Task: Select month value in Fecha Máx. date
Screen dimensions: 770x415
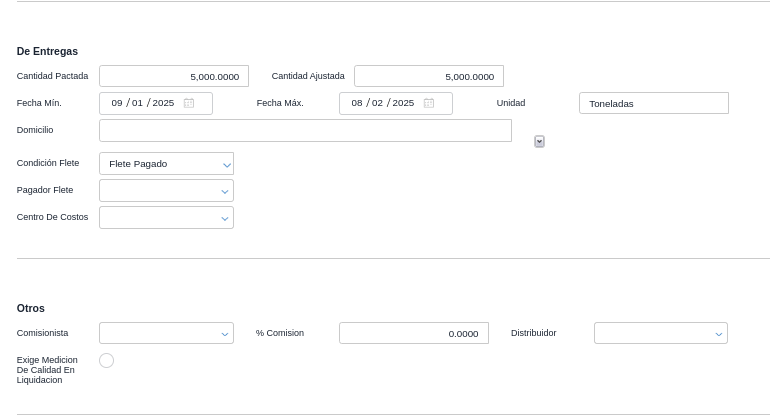Action: [378, 103]
